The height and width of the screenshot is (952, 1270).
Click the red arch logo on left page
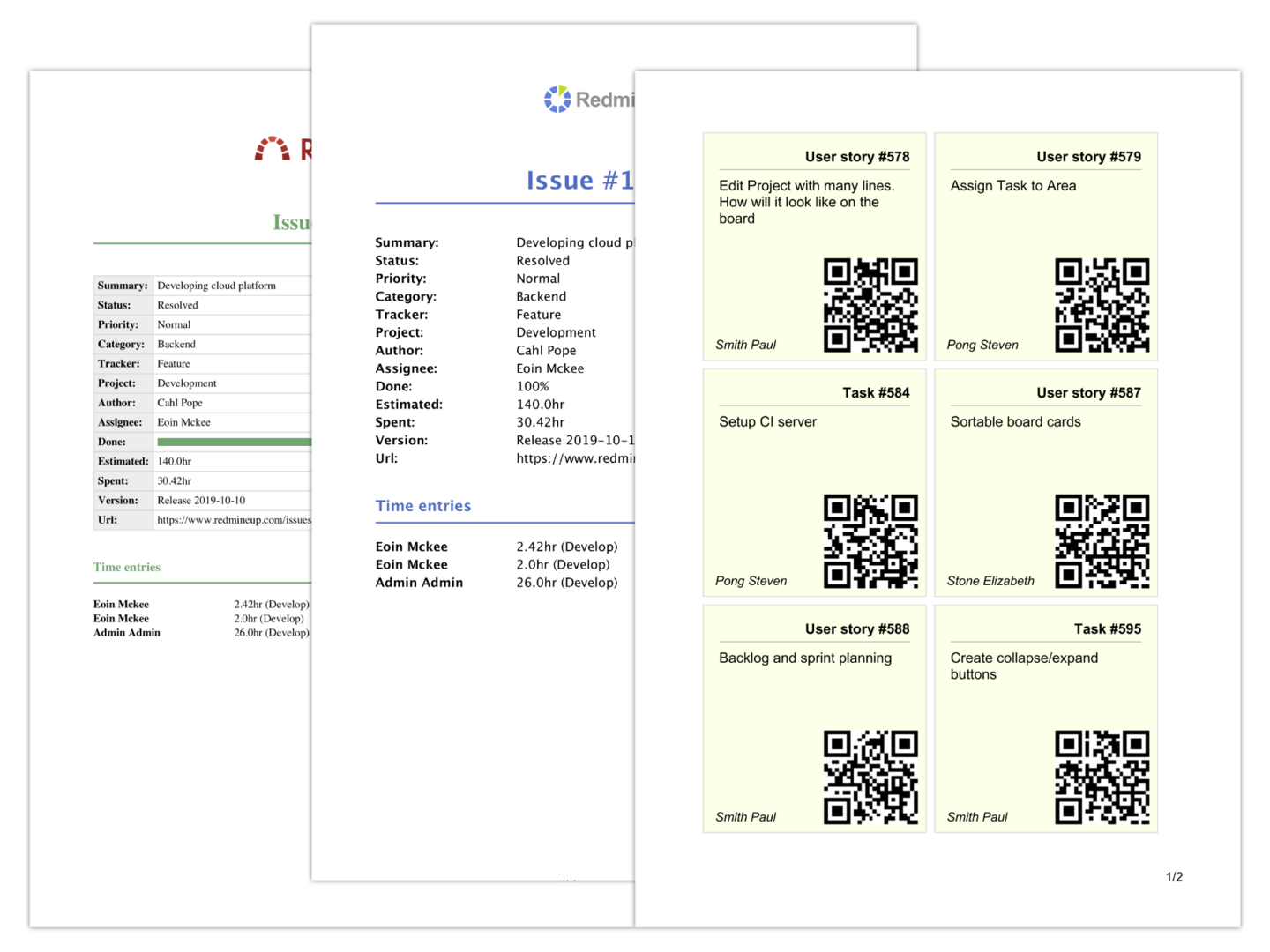click(273, 149)
